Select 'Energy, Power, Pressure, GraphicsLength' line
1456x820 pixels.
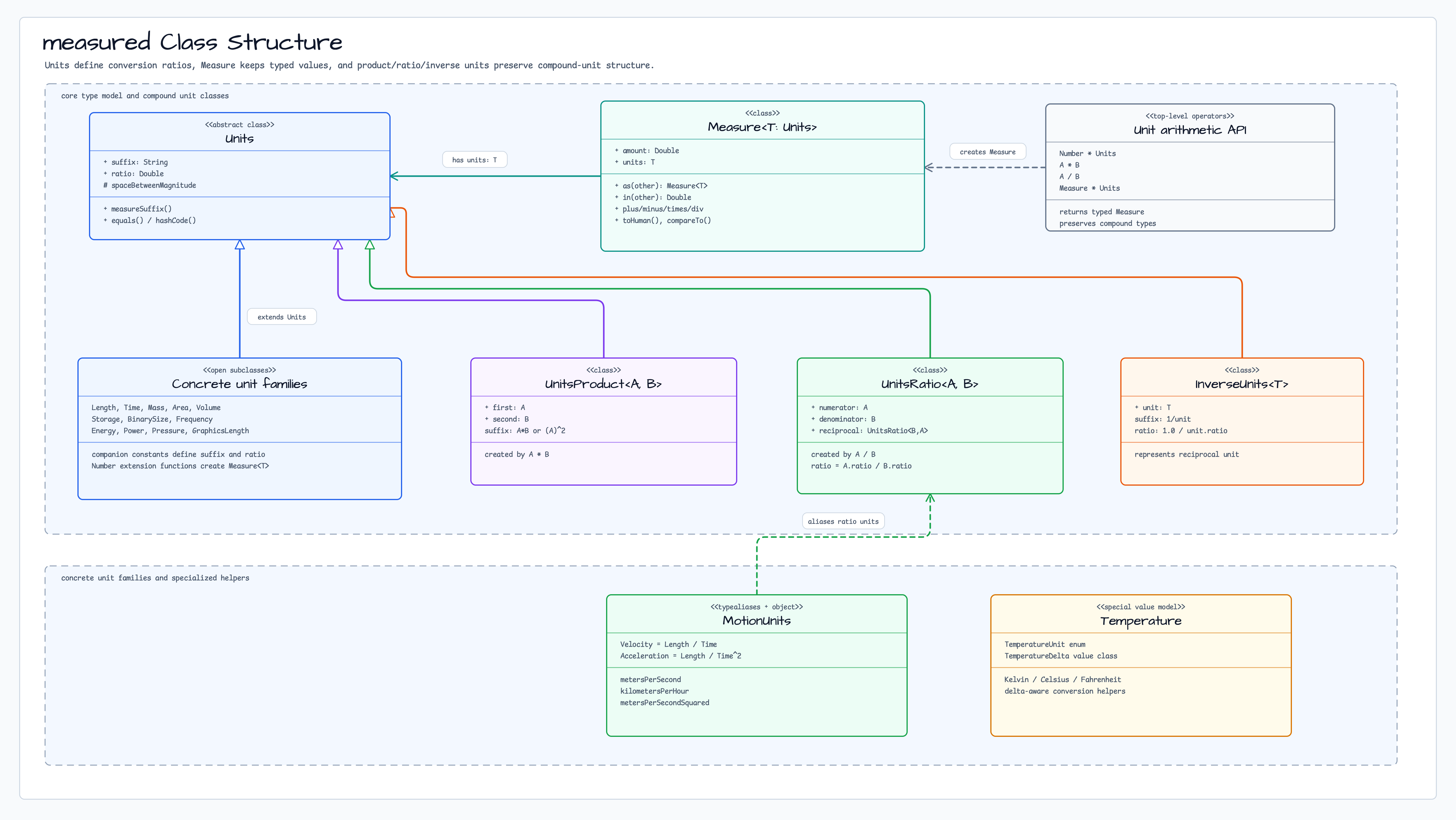tap(170, 431)
